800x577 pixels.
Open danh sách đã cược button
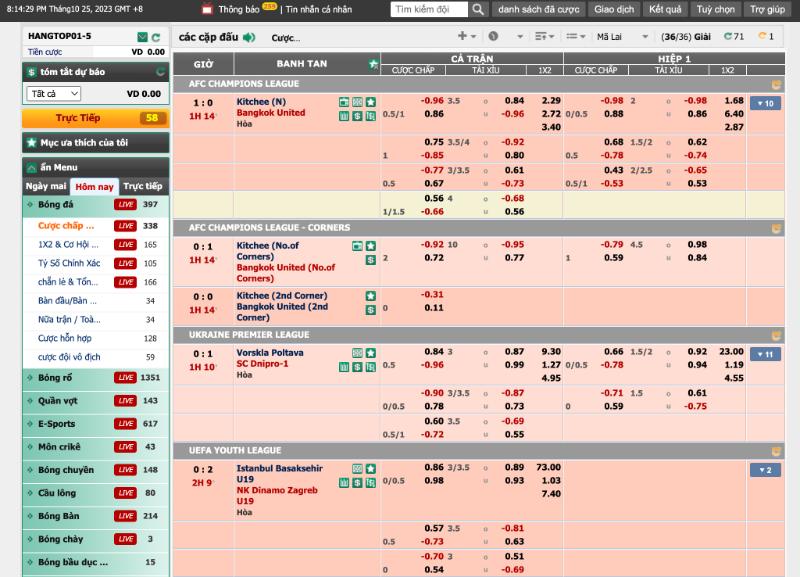click(539, 10)
